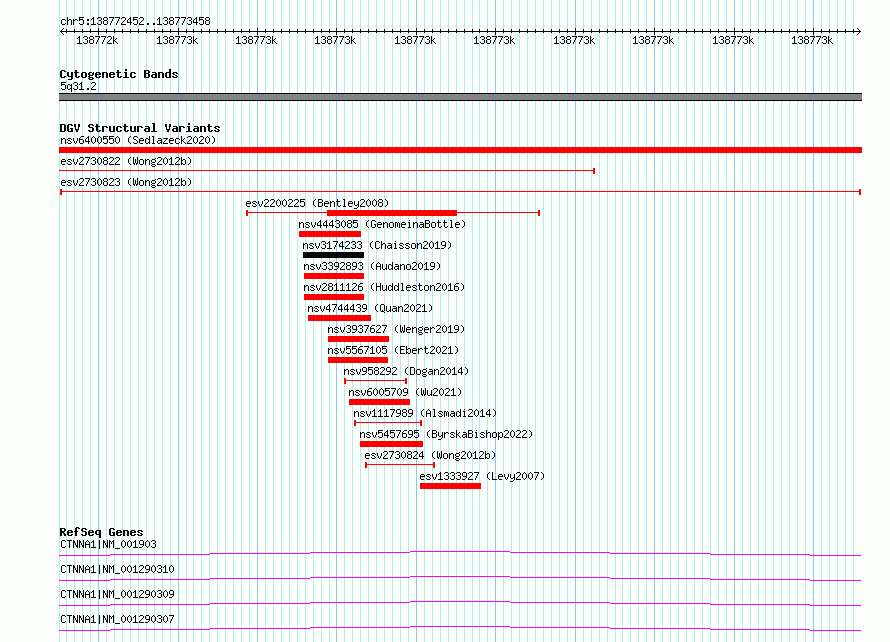Image resolution: width=890 pixels, height=642 pixels.
Task: Click the magenta line of CTNNA1|NM_001903
Action: pyautogui.click(x=460, y=553)
